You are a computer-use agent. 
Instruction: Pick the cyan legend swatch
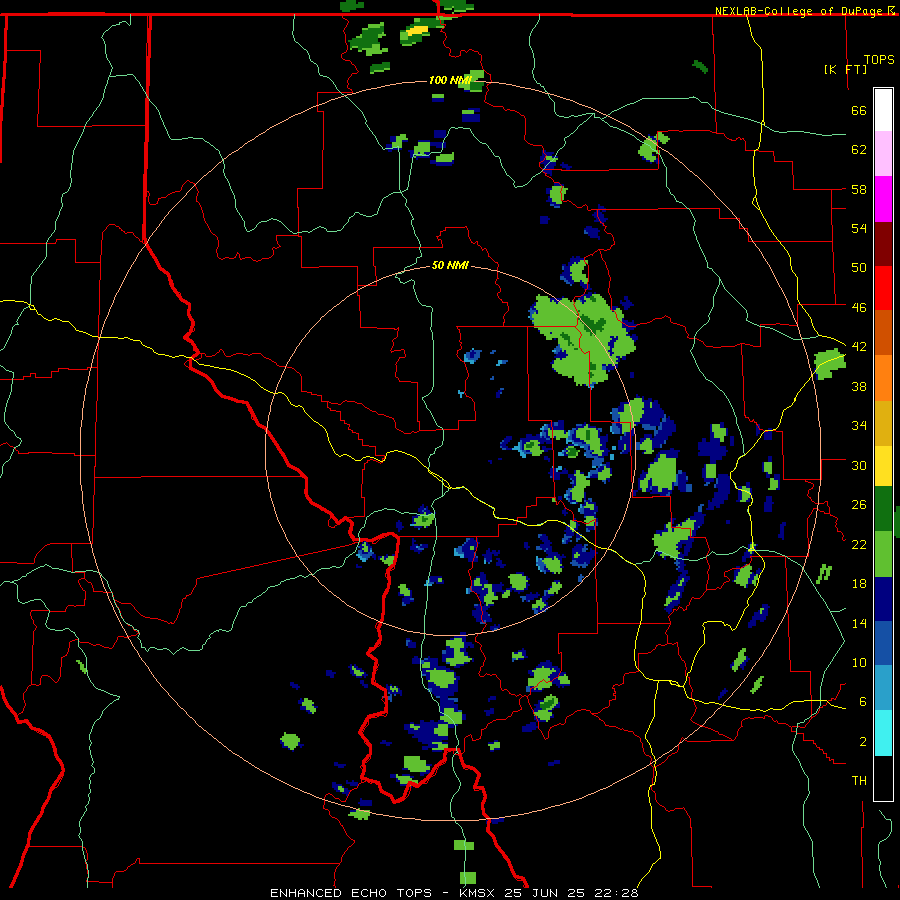(883, 733)
